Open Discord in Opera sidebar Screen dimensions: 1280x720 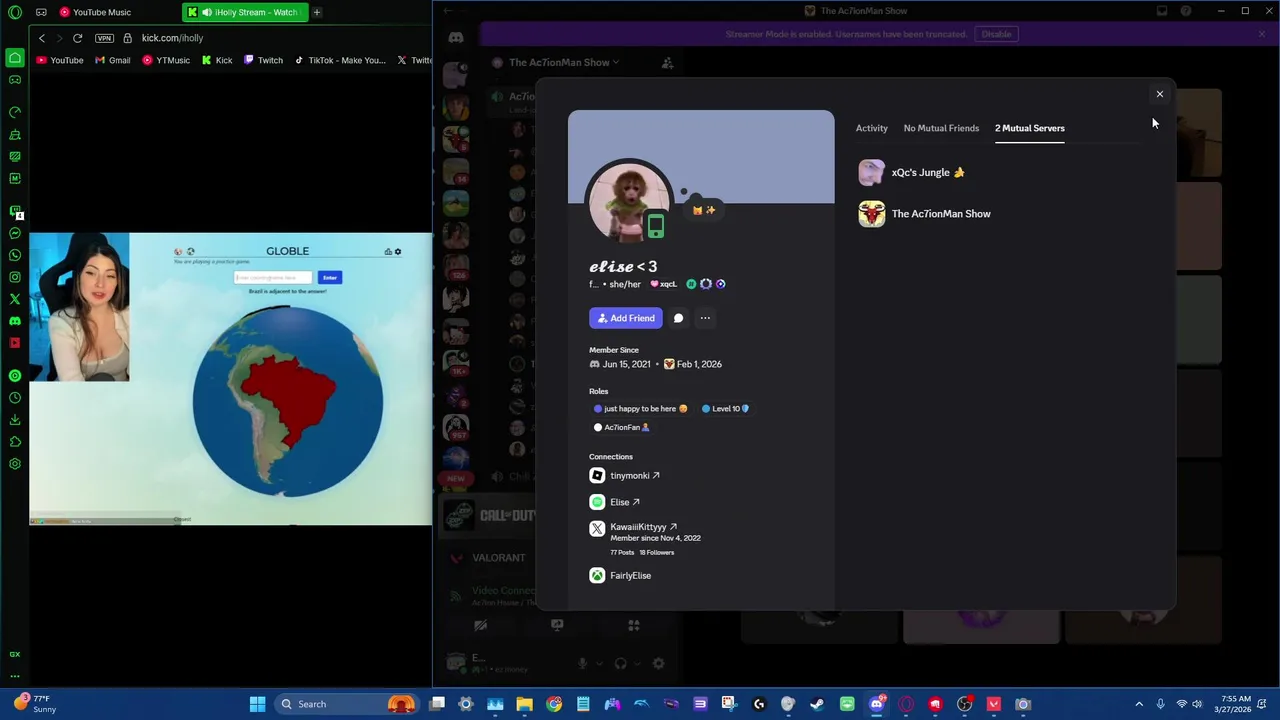[x=15, y=321]
